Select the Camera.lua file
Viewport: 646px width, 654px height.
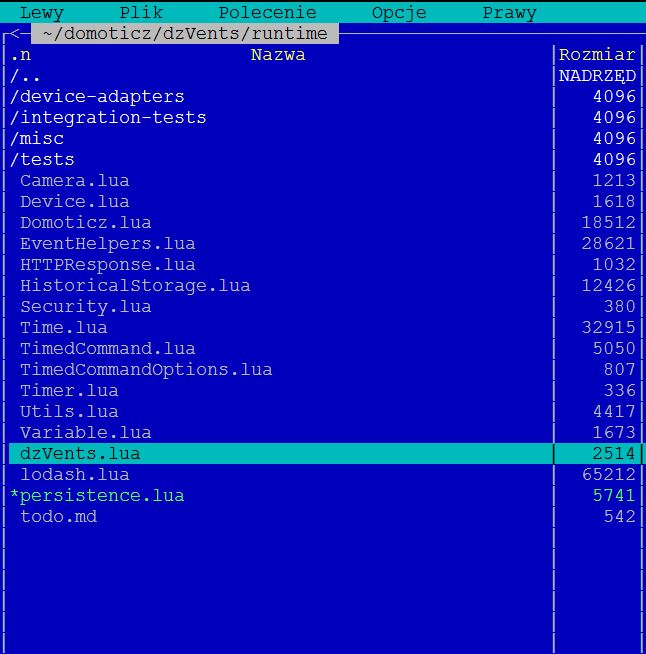[75, 181]
